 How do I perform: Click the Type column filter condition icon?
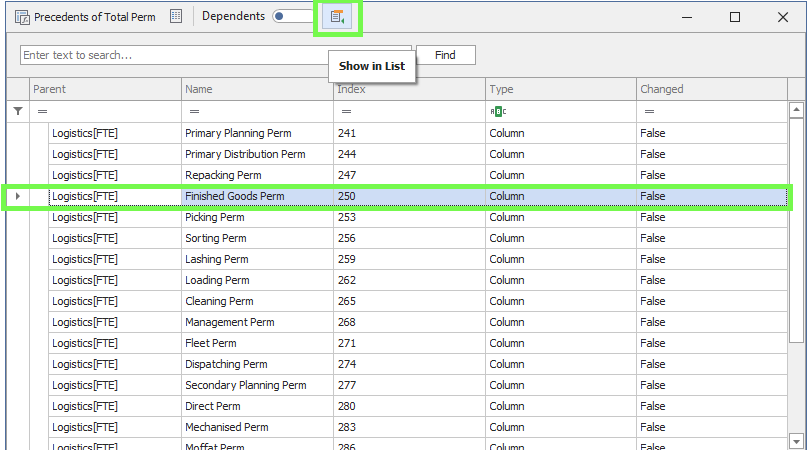497,111
